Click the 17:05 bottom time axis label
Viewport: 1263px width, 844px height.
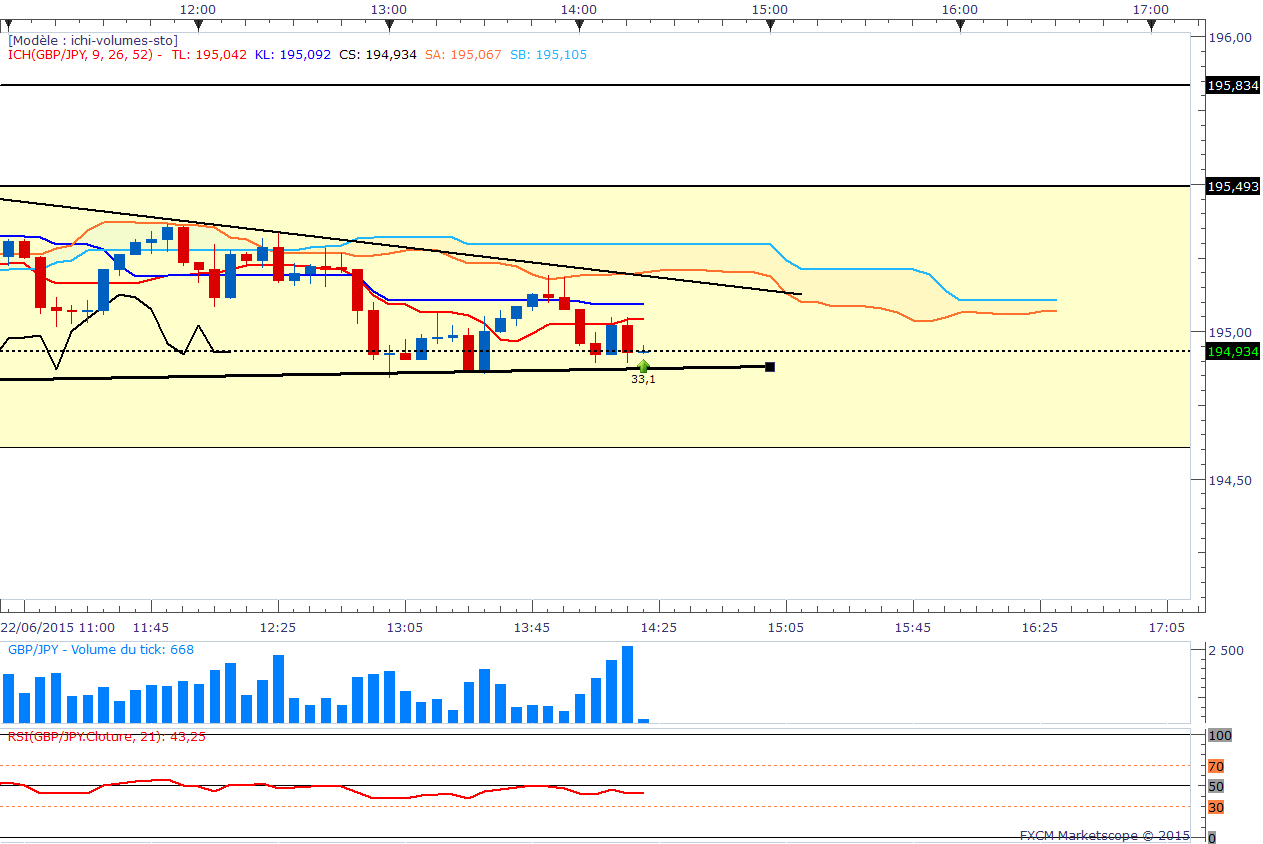(1167, 627)
